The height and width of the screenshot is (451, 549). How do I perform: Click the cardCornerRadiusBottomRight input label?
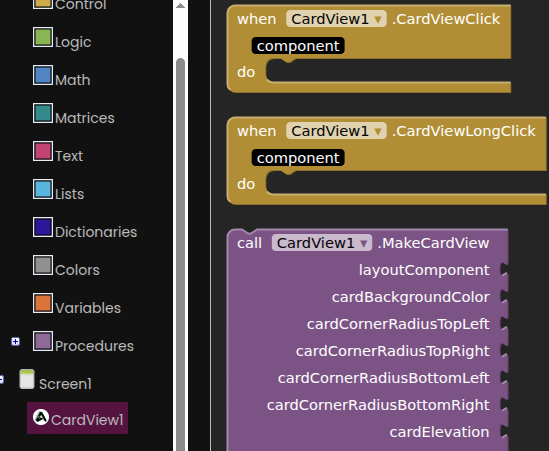[378, 405]
